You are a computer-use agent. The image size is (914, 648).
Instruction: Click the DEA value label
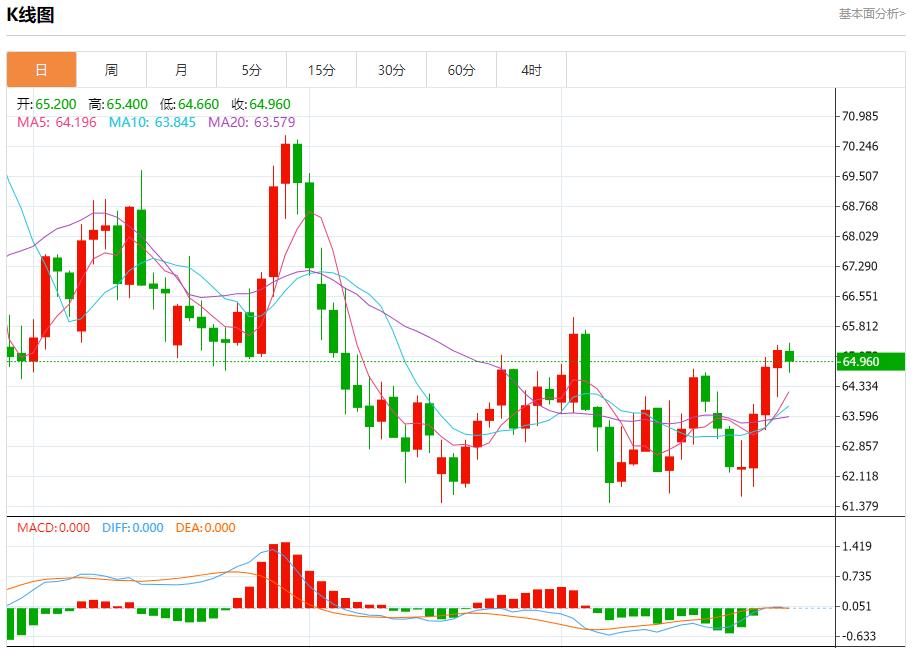click(205, 528)
